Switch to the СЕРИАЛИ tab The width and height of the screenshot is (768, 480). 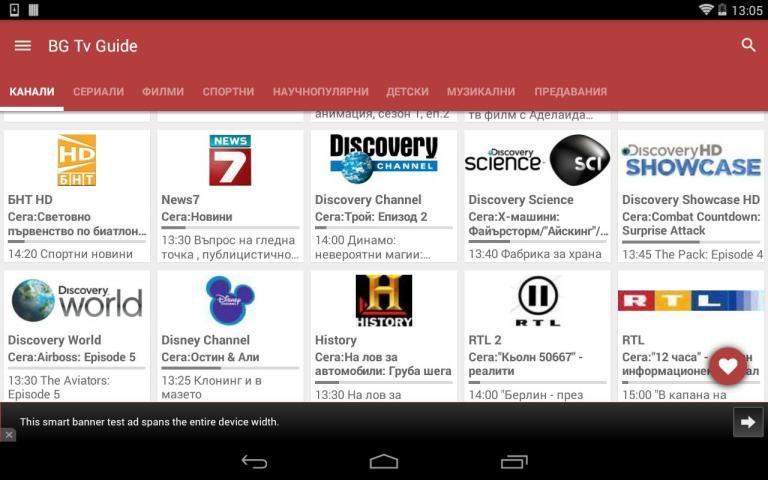pyautogui.click(x=98, y=92)
